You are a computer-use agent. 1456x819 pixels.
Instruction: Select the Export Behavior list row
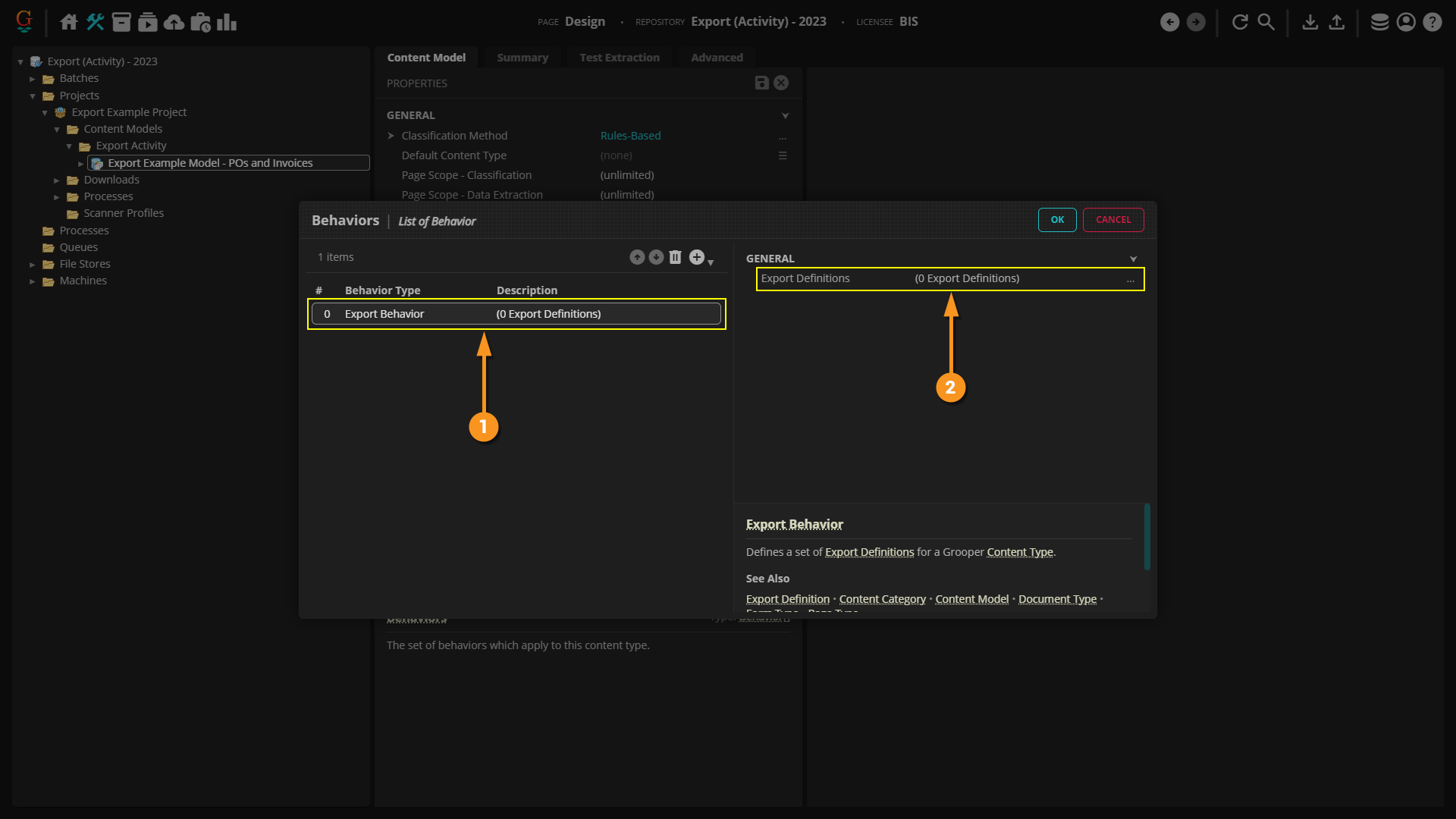[x=516, y=314]
